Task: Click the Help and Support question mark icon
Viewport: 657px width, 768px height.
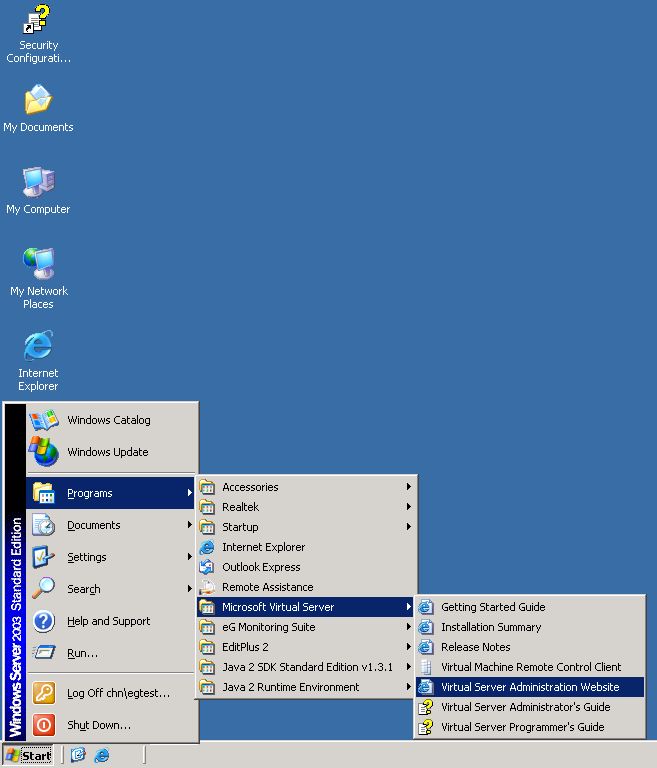Action: coord(44,621)
